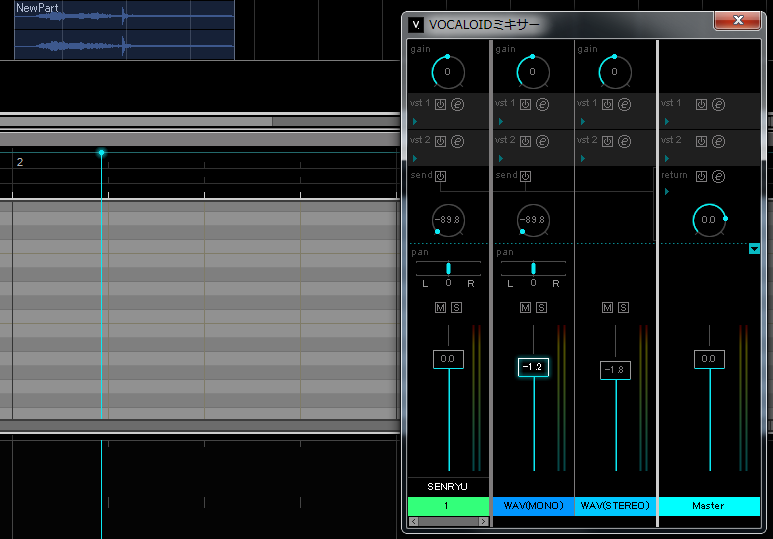Viewport: 773px width, 539px height.
Task: Click the cyan playhead marker in ruler
Action: click(102, 152)
